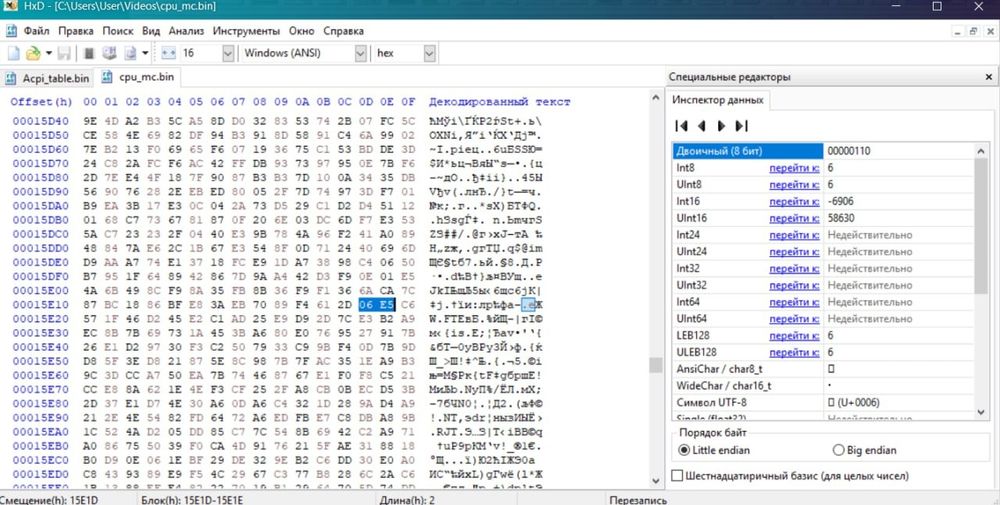Click data inspector scrollbar down arrow
1000x505 pixels.
click(x=982, y=412)
